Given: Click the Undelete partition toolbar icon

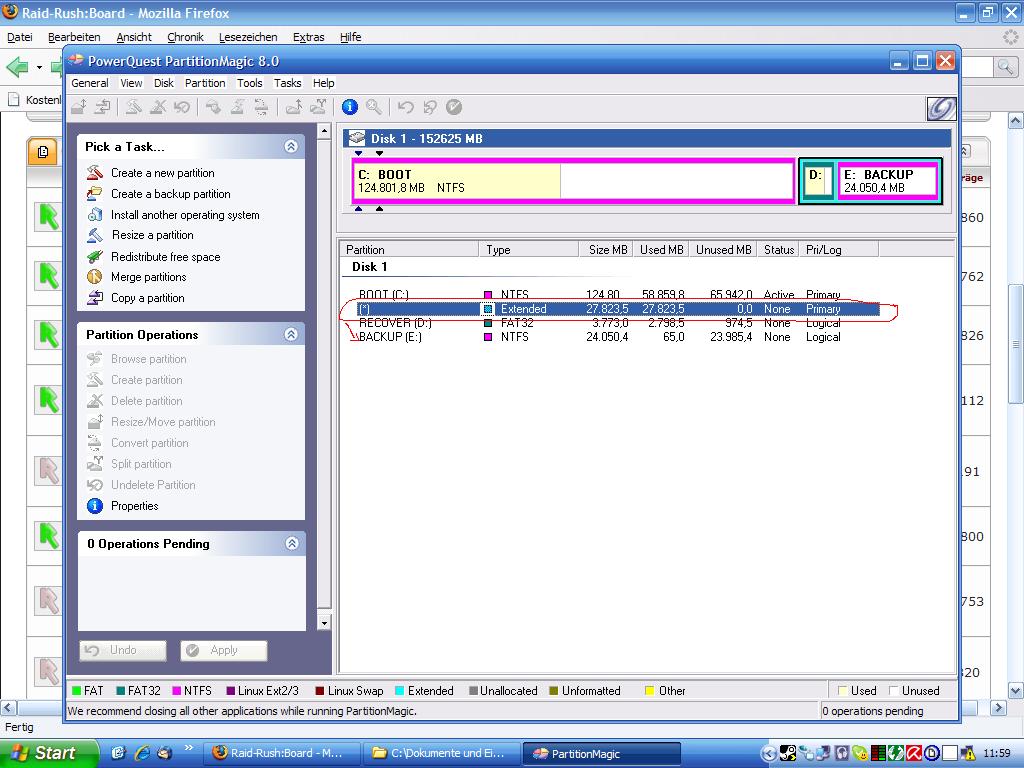Looking at the screenshot, I should tap(182, 107).
